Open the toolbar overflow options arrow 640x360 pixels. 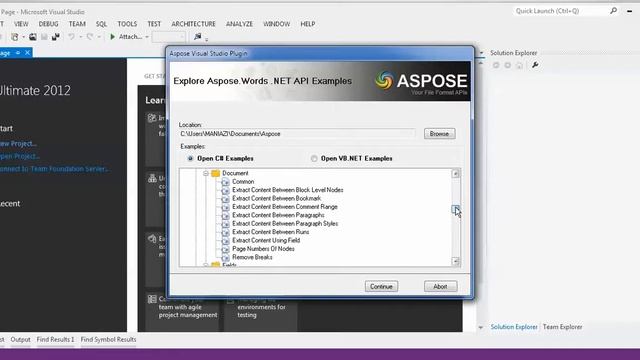click(207, 40)
